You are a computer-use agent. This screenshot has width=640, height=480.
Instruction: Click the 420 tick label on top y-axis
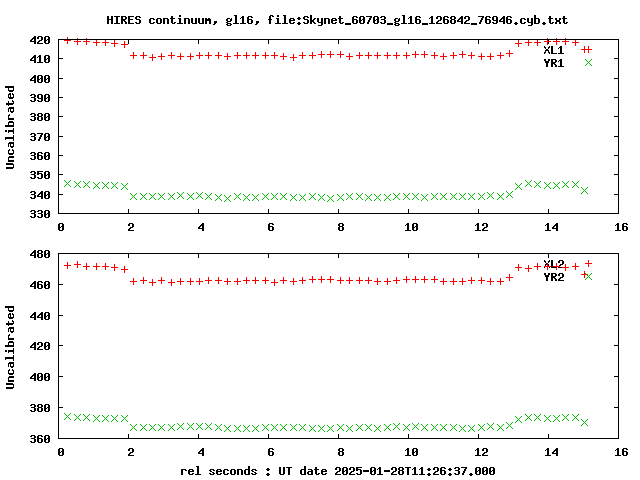pos(40,40)
